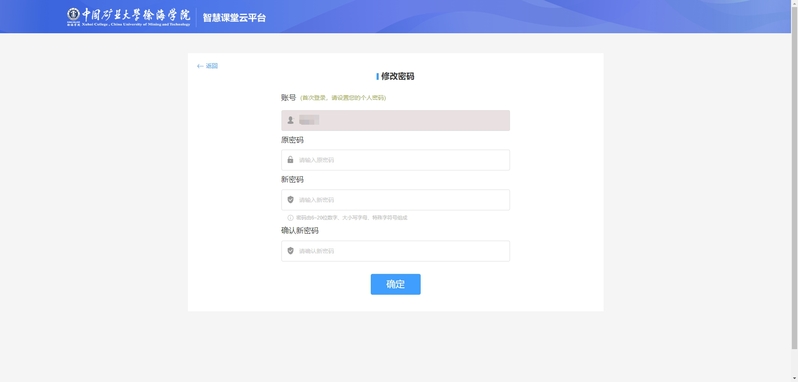Click the user icon in account field
This screenshot has height=382, width=798.
pyautogui.click(x=291, y=121)
